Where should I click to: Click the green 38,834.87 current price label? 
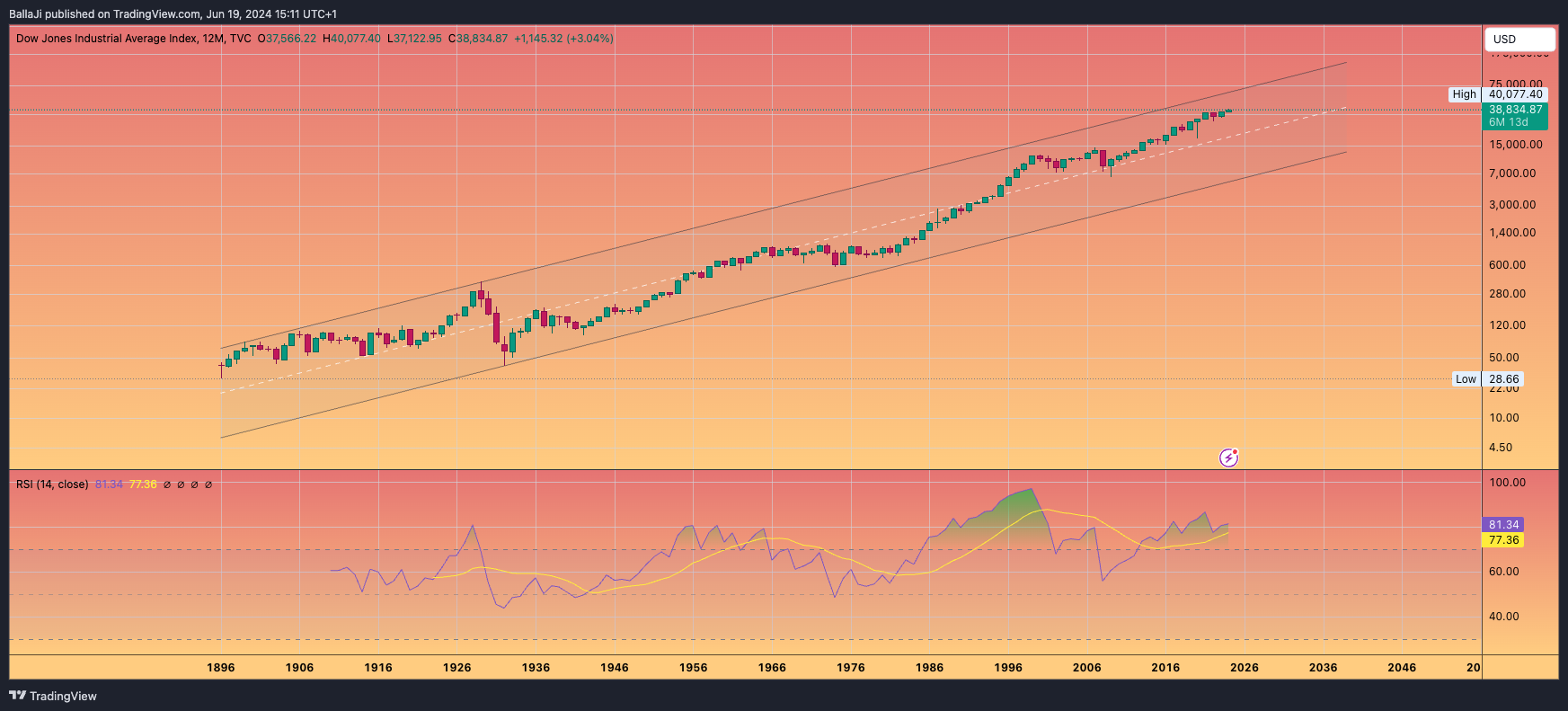point(1515,110)
